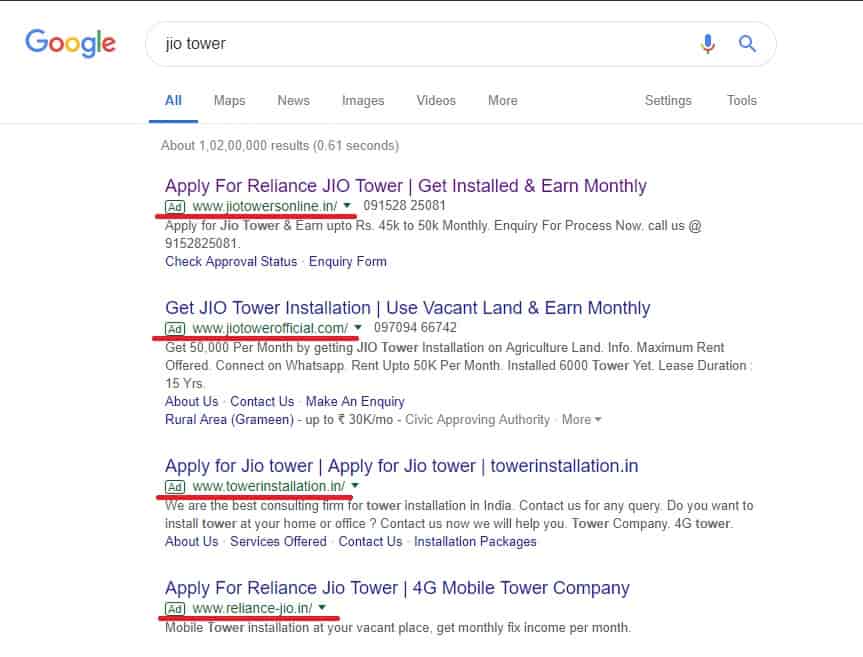The height and width of the screenshot is (657, 863).
Task: Click inside the search input field
Action: coord(400,44)
